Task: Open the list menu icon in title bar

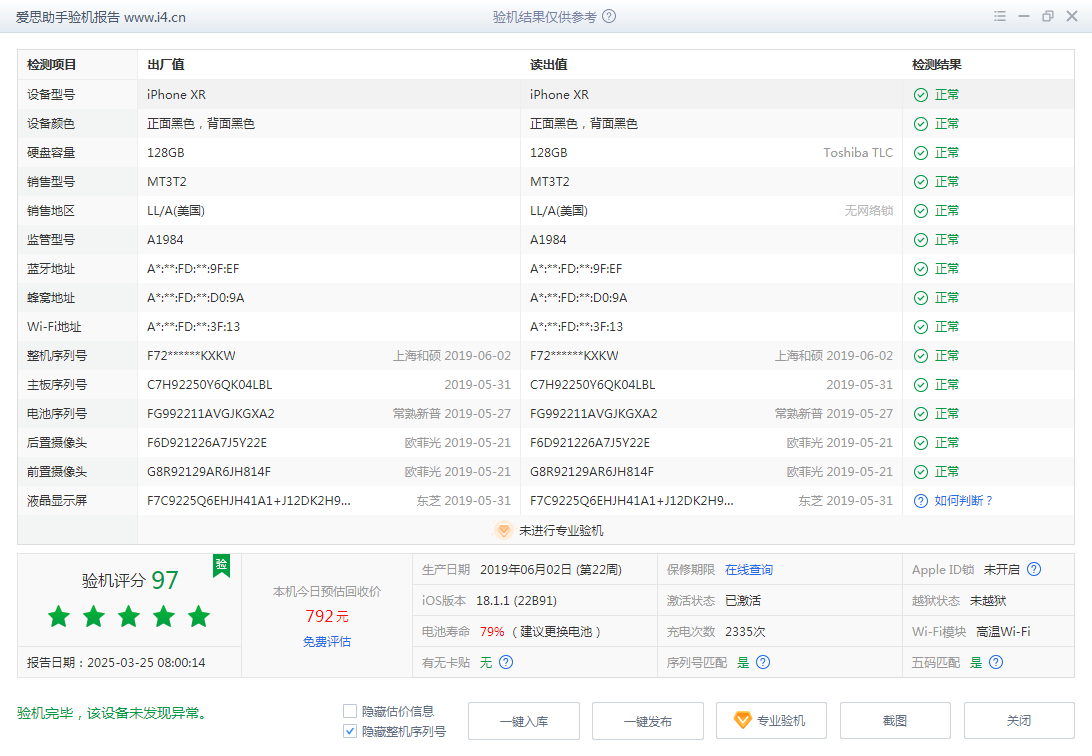Action: pyautogui.click(x=999, y=16)
